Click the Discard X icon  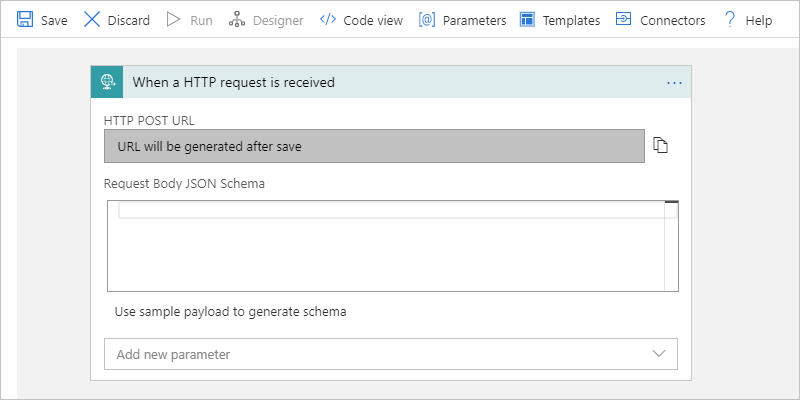(92, 19)
